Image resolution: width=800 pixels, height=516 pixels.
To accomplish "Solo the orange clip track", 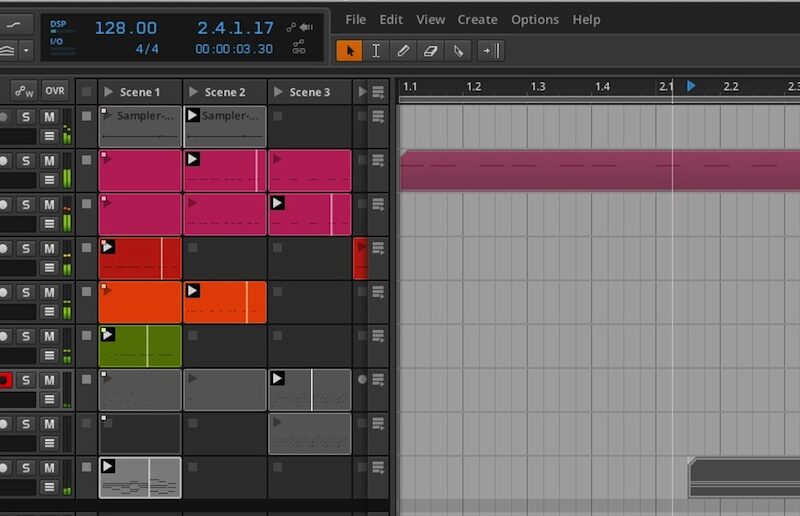I will (x=26, y=292).
